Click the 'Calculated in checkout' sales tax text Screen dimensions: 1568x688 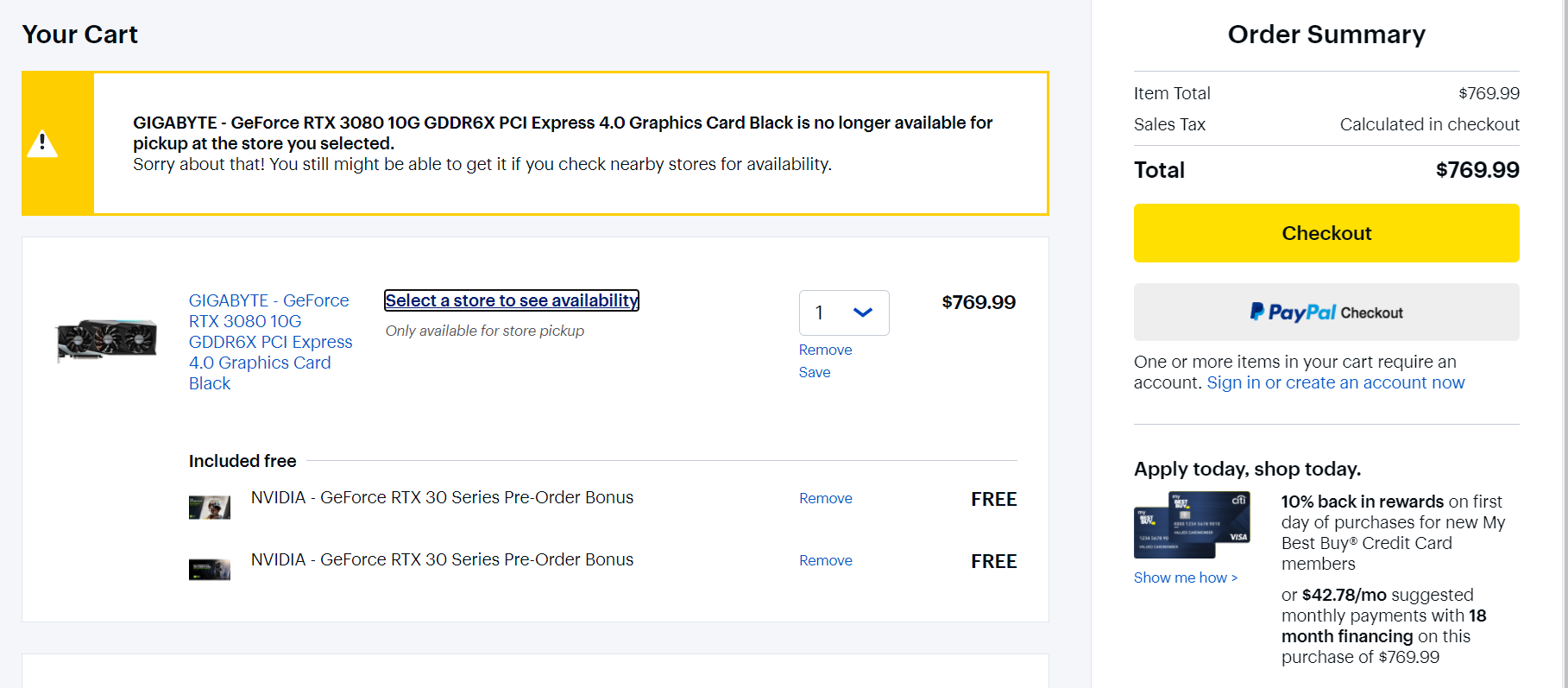tap(1429, 124)
